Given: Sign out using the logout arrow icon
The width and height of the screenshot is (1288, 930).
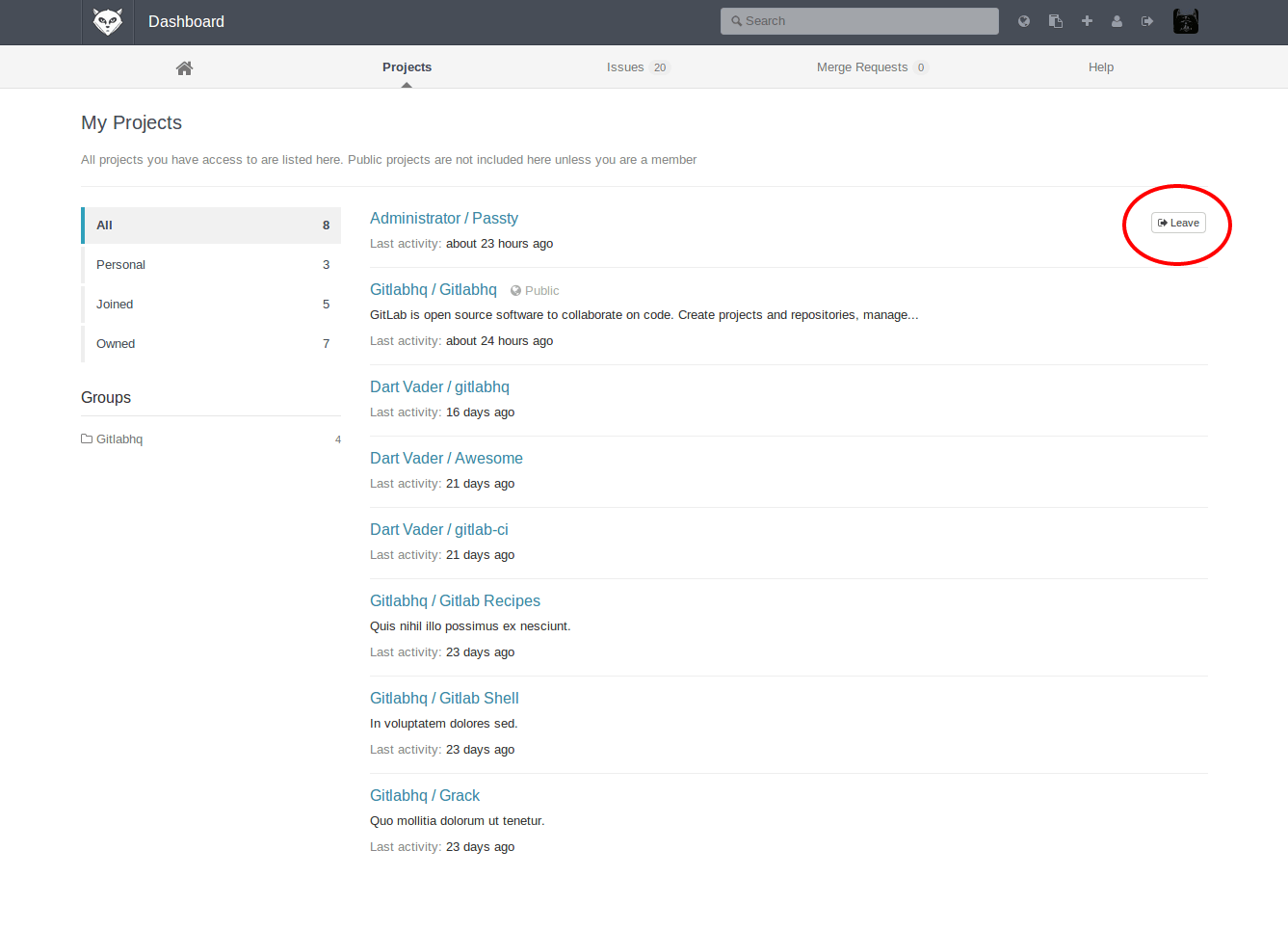Looking at the screenshot, I should (1147, 21).
